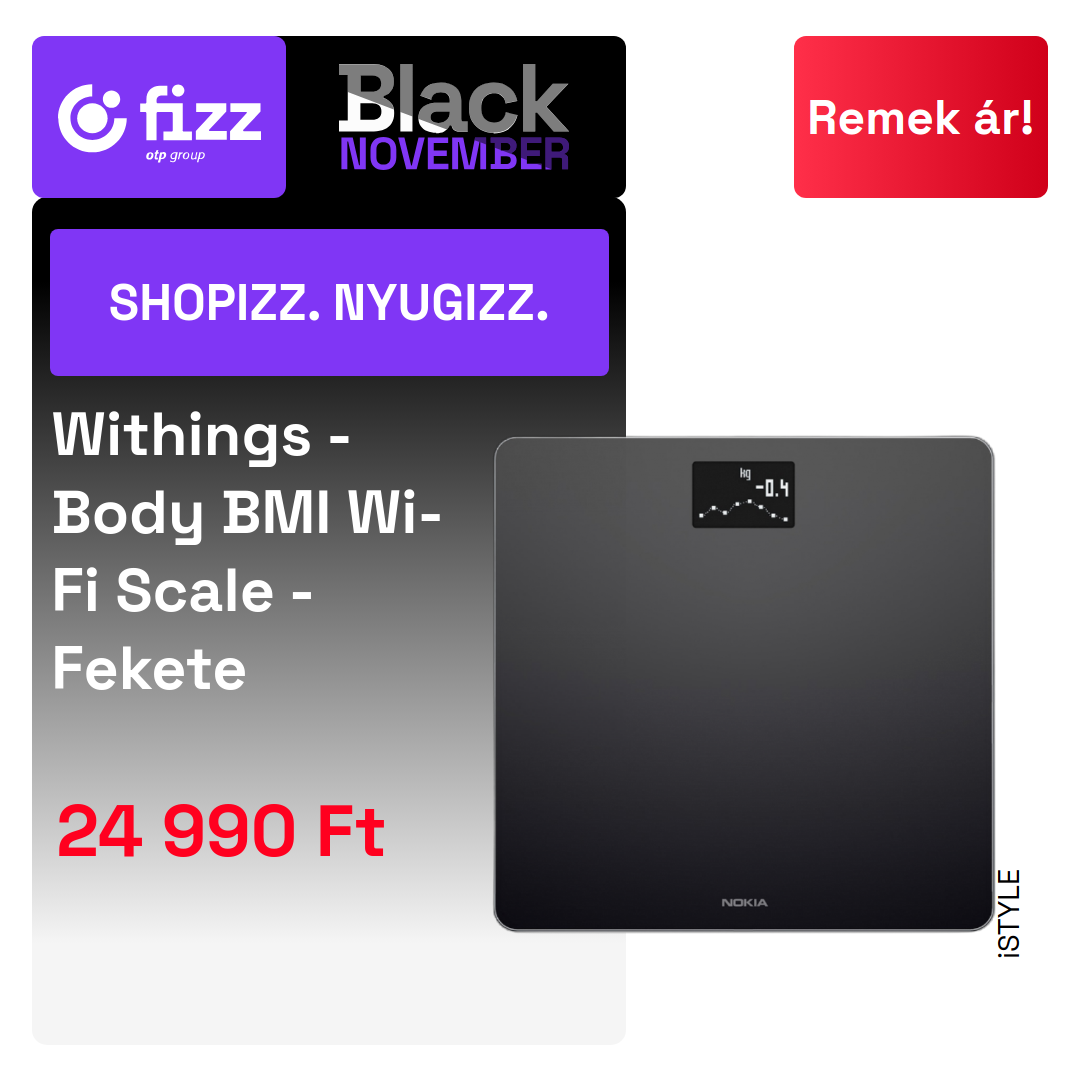Click the black scale product image
Image resolution: width=1080 pixels, height=1080 pixels.
(744, 683)
